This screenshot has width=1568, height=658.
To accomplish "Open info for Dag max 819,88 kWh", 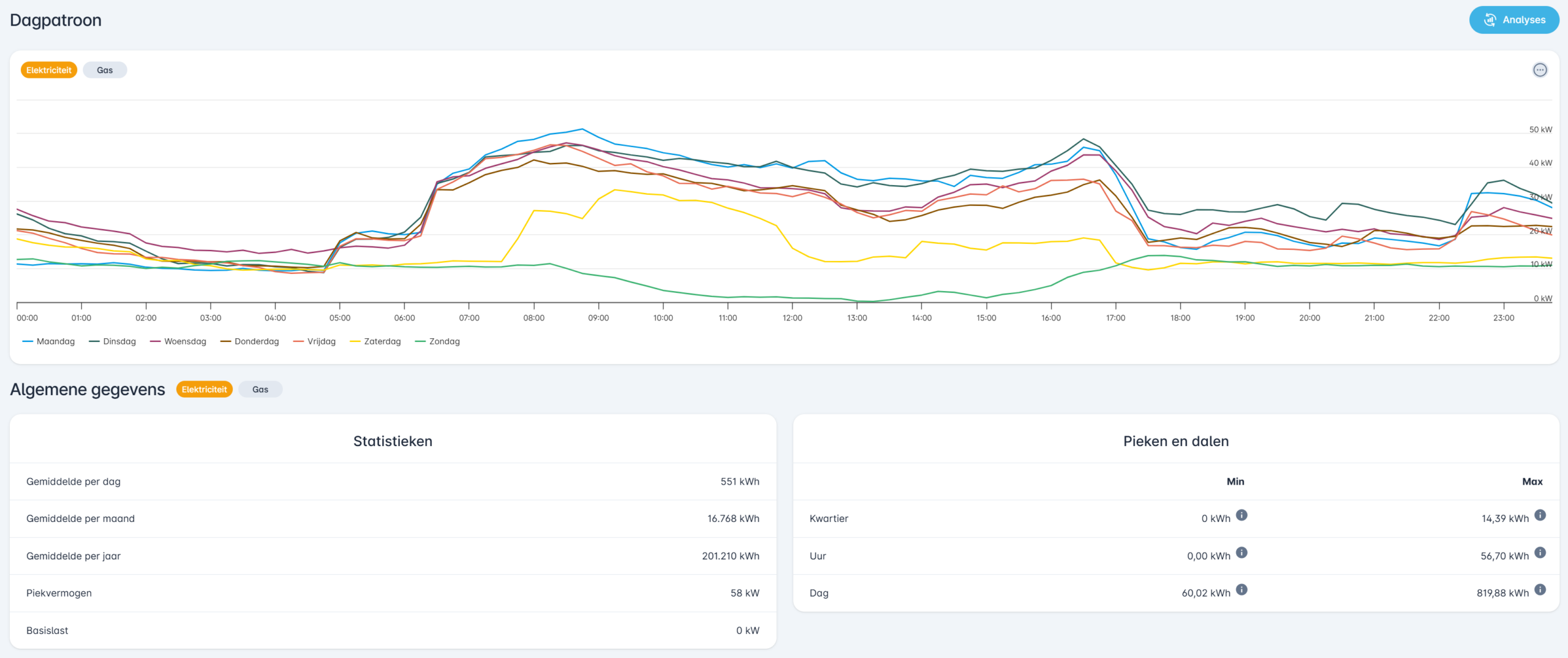I will pyautogui.click(x=1540, y=589).
